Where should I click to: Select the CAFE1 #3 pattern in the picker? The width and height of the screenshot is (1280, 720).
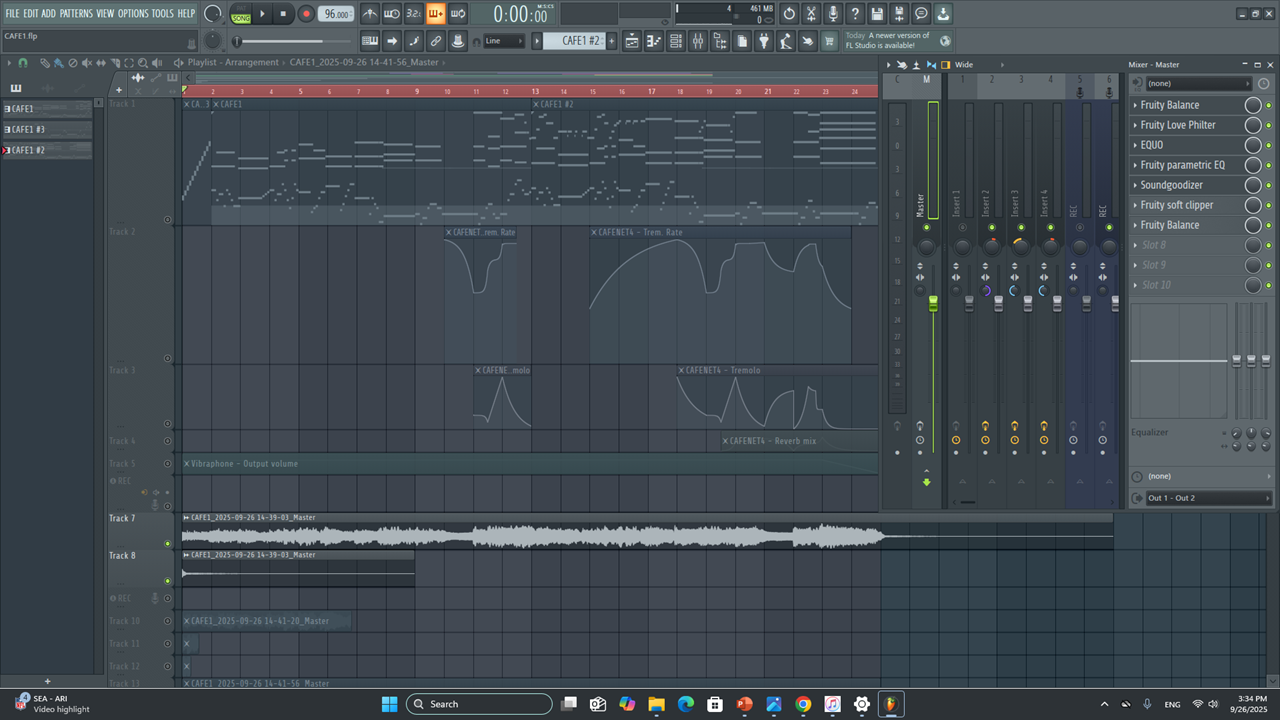[47, 129]
